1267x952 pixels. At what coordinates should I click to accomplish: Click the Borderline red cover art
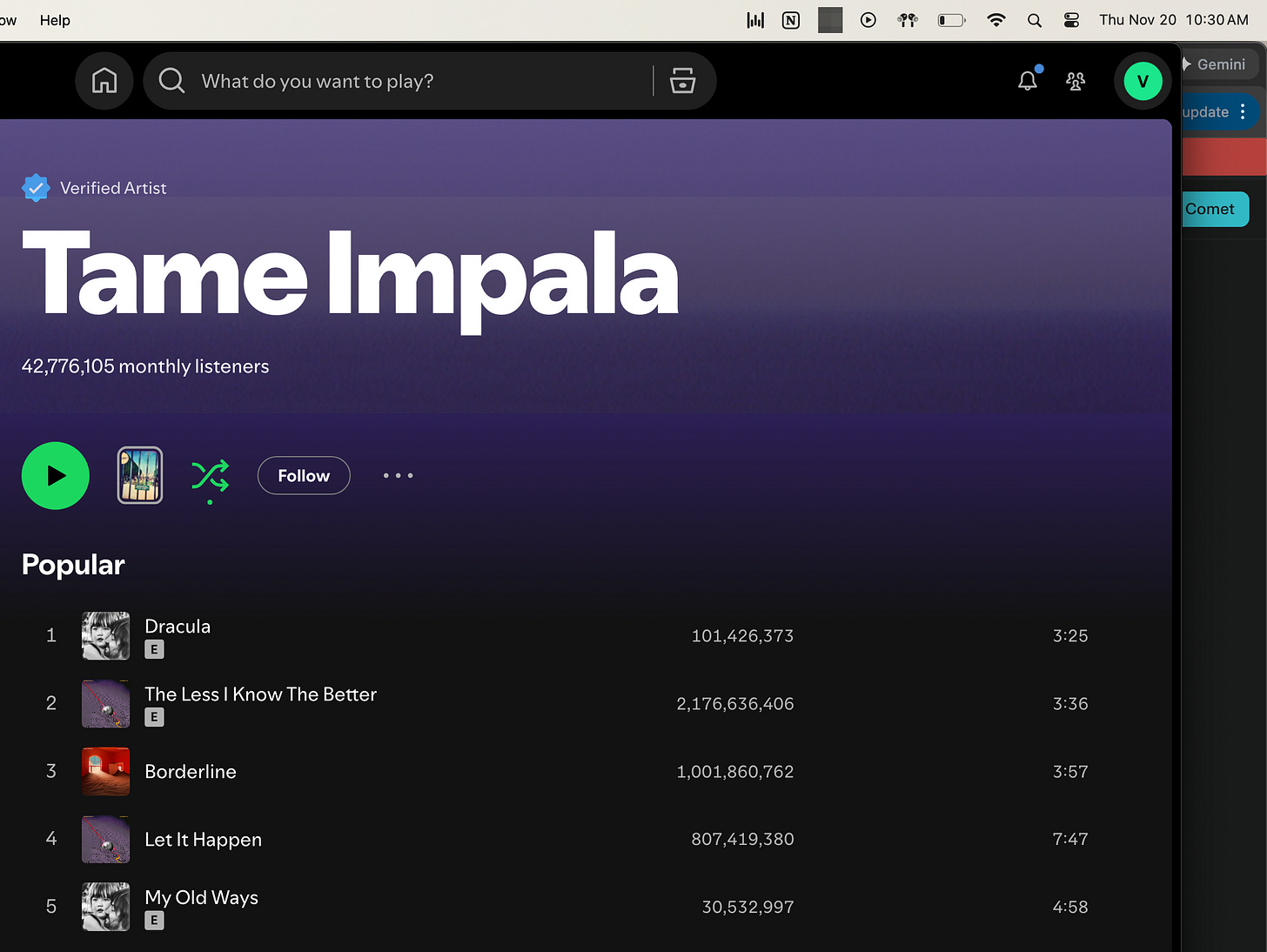tap(105, 772)
